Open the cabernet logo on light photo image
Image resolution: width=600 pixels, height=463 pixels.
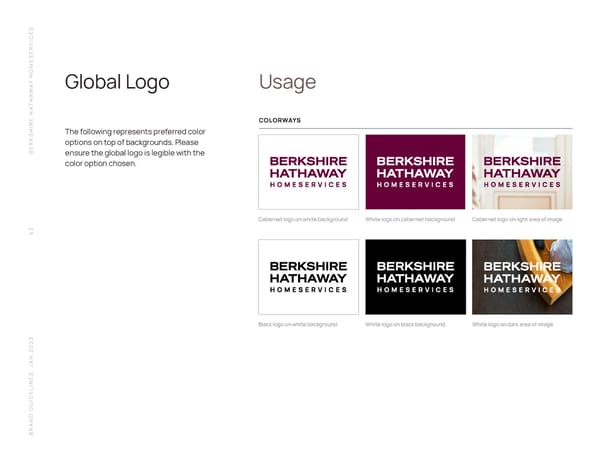(x=521, y=171)
